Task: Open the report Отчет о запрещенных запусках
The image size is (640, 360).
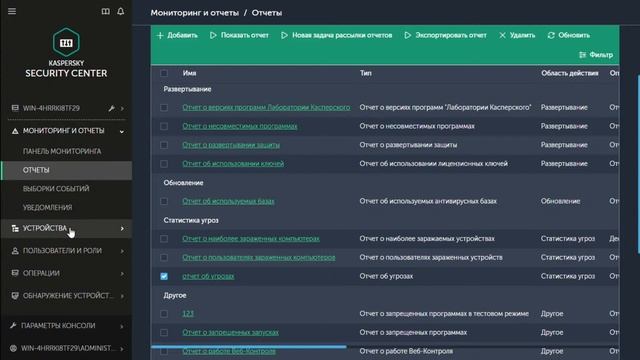Action: click(x=231, y=333)
